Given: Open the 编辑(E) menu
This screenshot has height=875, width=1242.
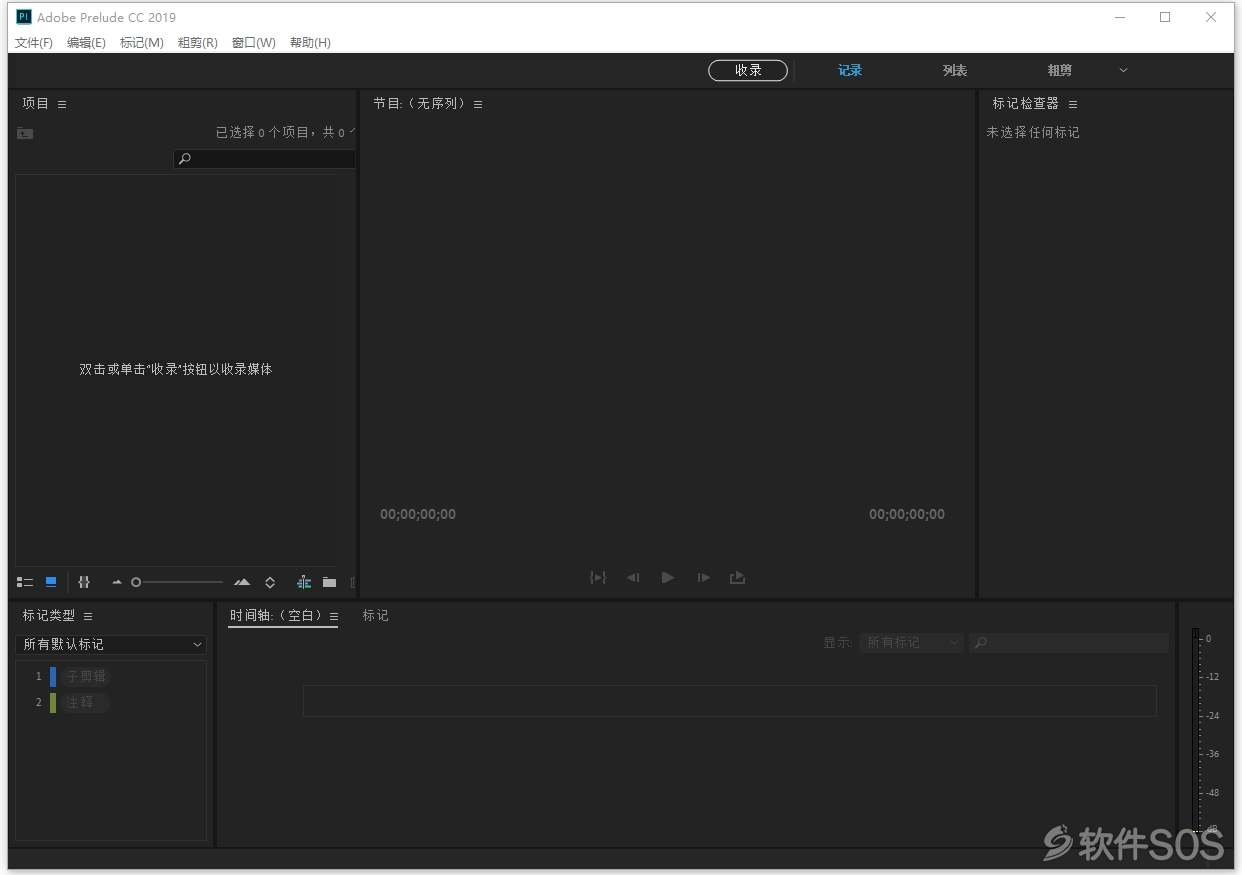Looking at the screenshot, I should [86, 43].
